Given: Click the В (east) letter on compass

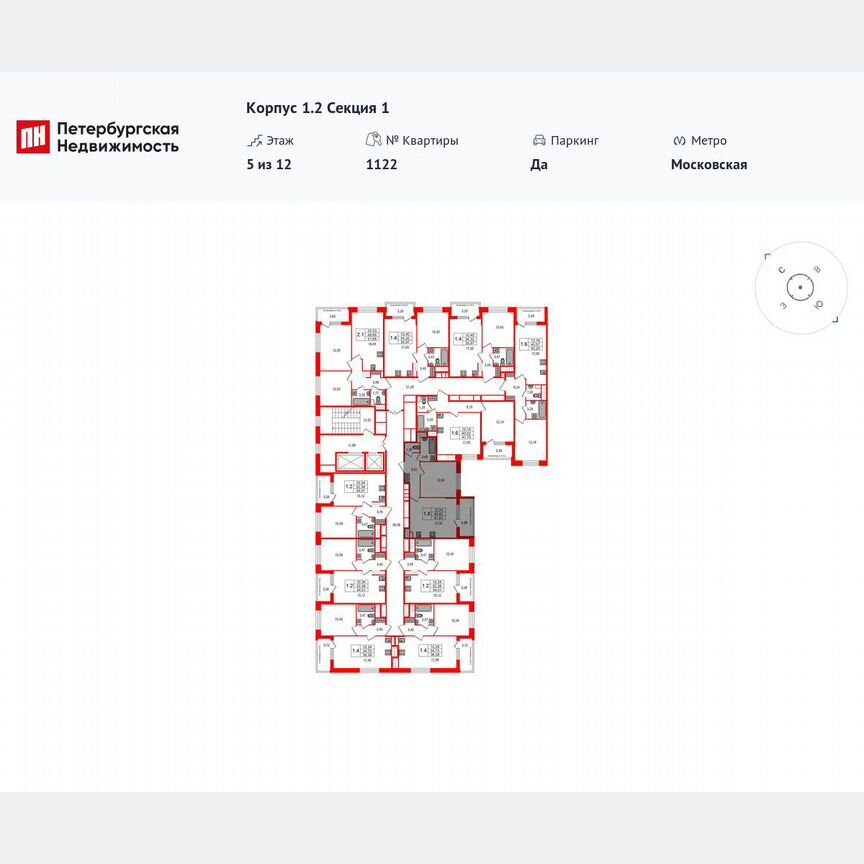Looking at the screenshot, I should (x=818, y=269).
